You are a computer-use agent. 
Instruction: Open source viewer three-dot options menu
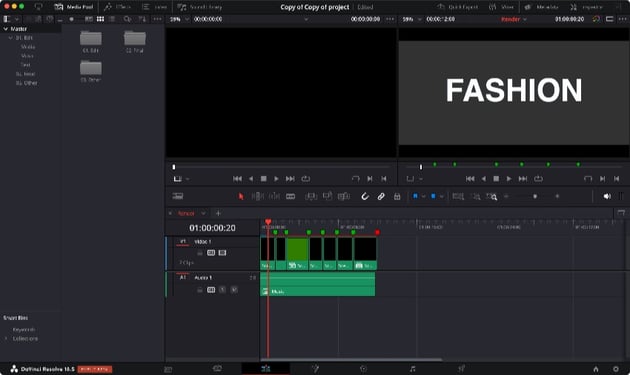pyautogui.click(x=390, y=19)
